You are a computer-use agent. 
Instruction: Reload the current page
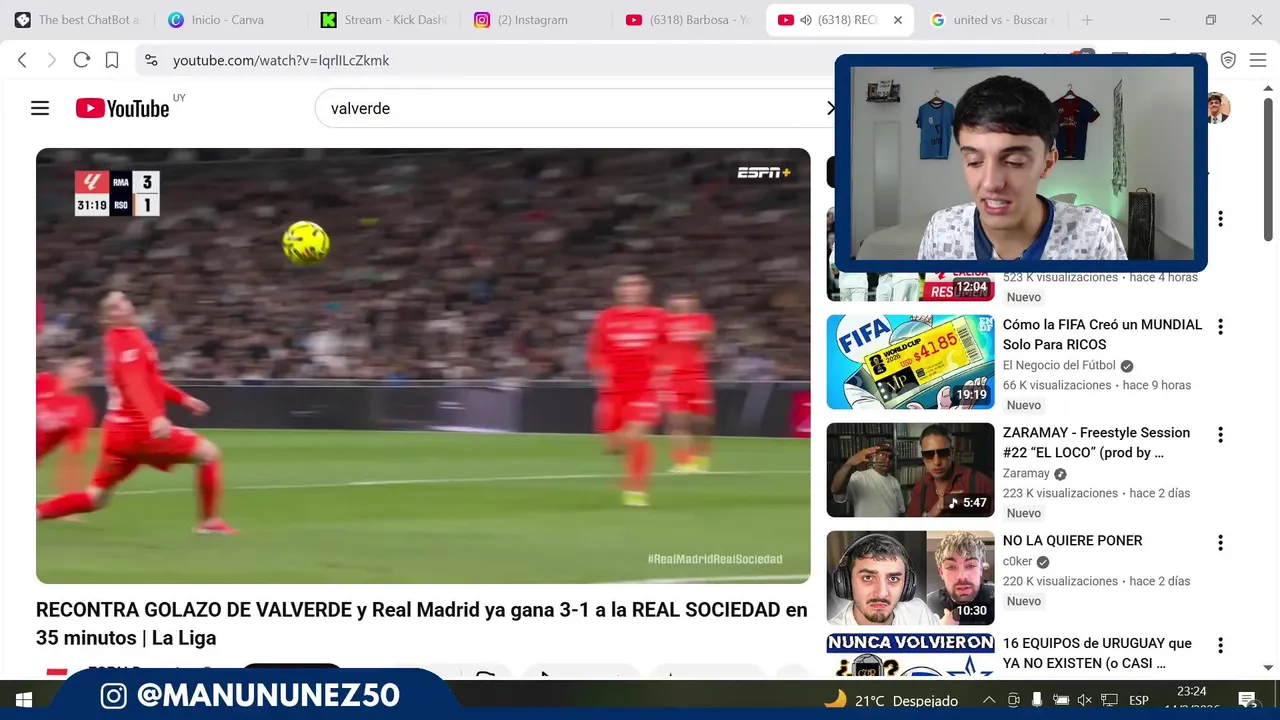(82, 60)
